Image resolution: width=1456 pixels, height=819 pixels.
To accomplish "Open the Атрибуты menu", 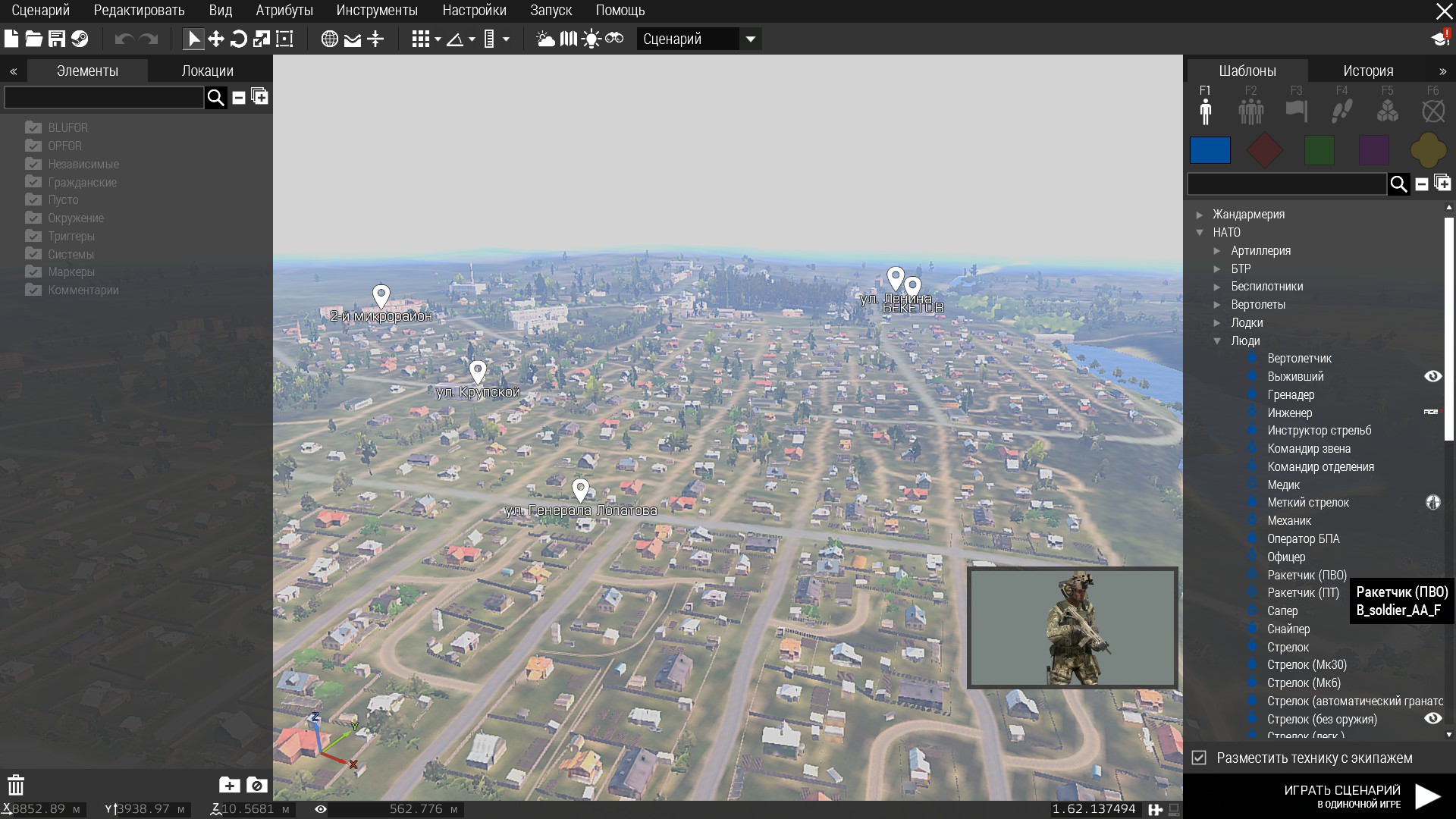I will coord(284,11).
